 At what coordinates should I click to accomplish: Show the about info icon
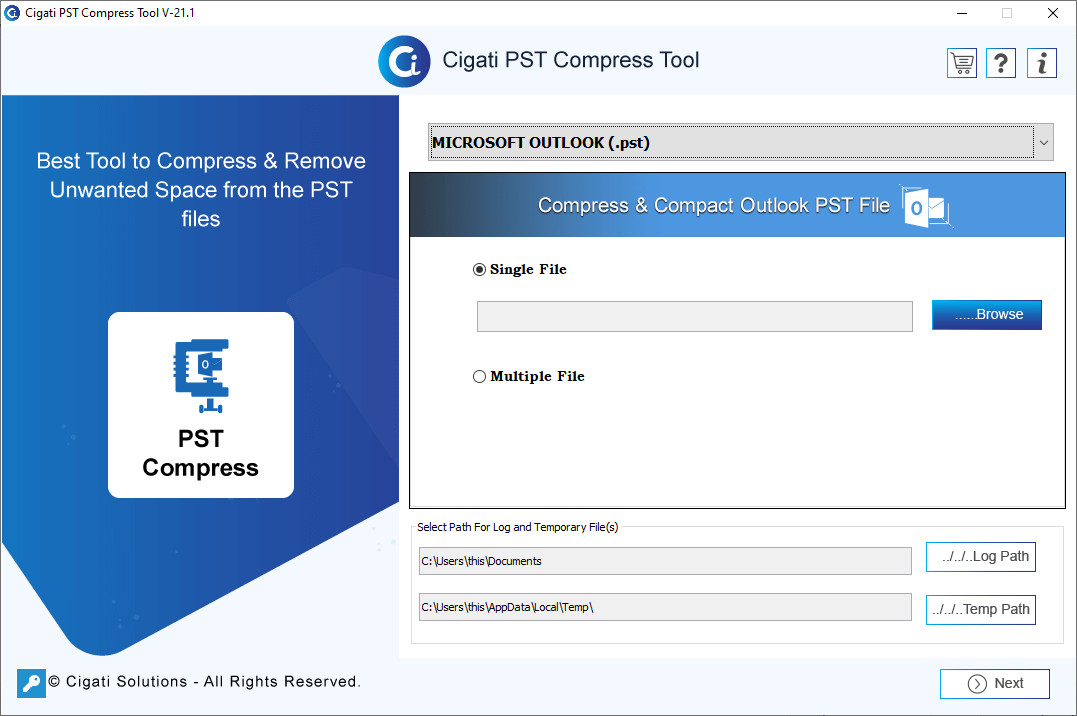(1041, 63)
